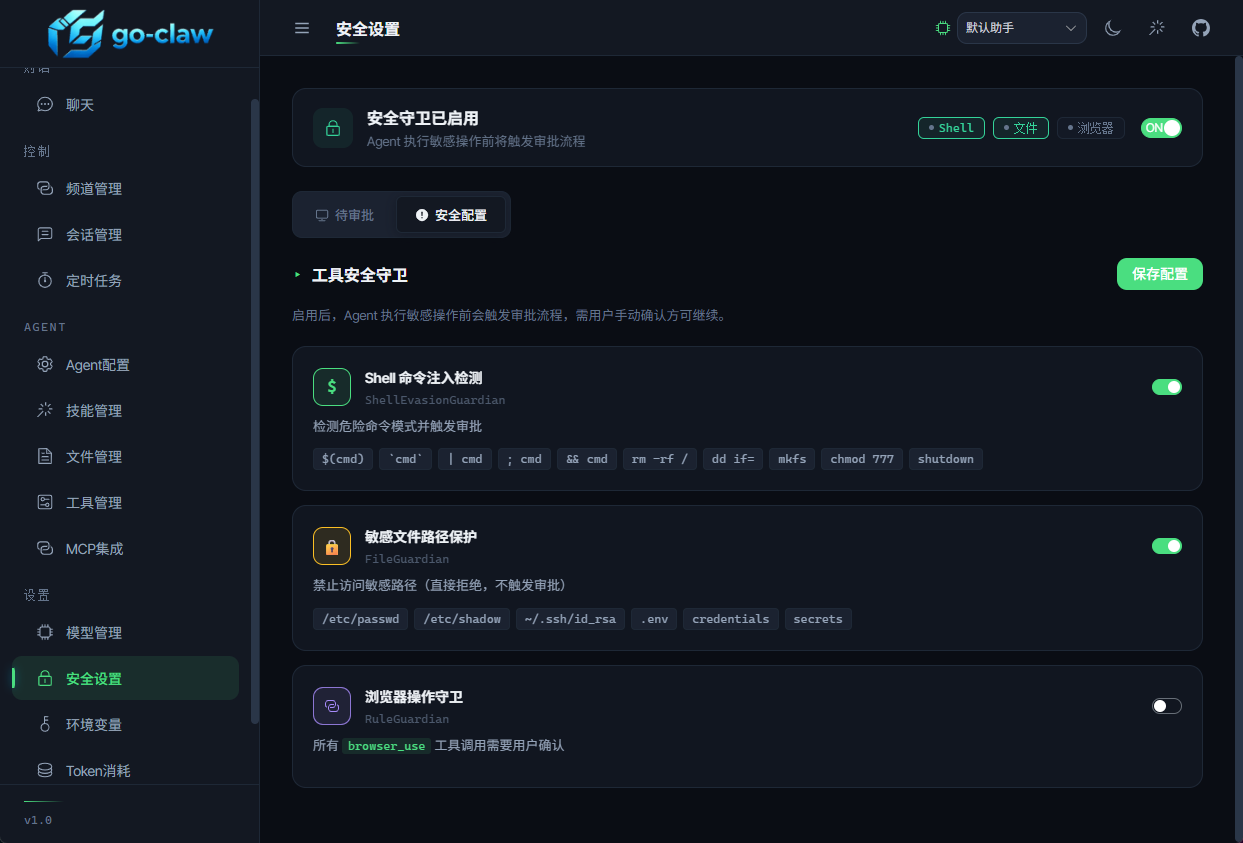The height and width of the screenshot is (843, 1243).
Task: Switch to the 待审批 tab
Action: click(345, 215)
